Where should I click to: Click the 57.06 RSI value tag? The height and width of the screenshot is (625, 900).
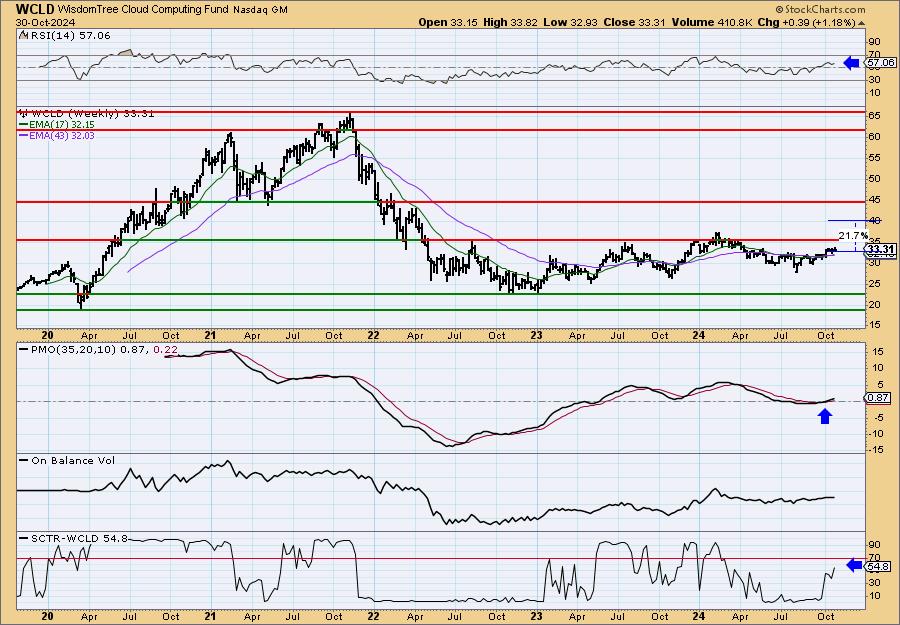(881, 62)
